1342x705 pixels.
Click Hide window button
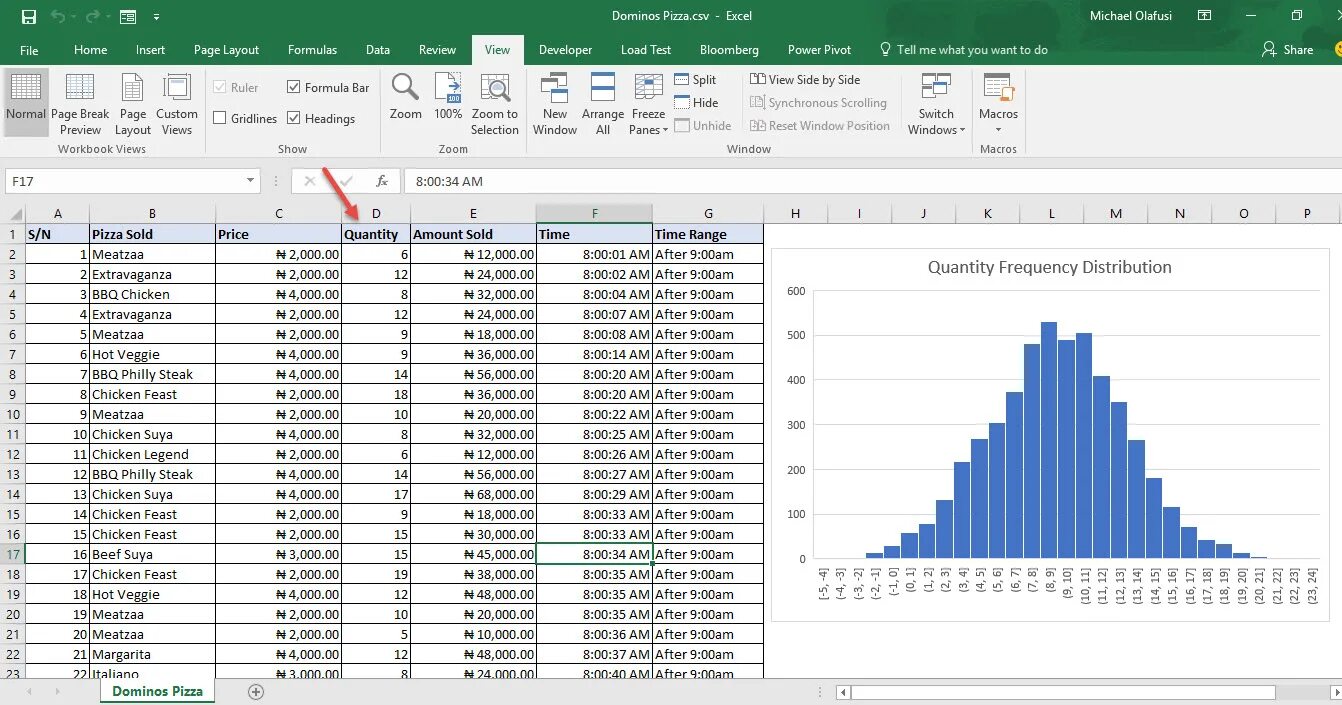coord(696,103)
